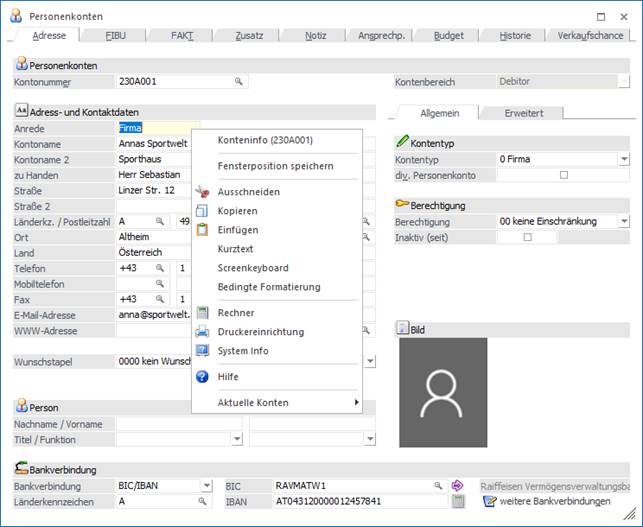Open the Rechner calculator icon
Screen dimensions: 643x527
[202, 313]
